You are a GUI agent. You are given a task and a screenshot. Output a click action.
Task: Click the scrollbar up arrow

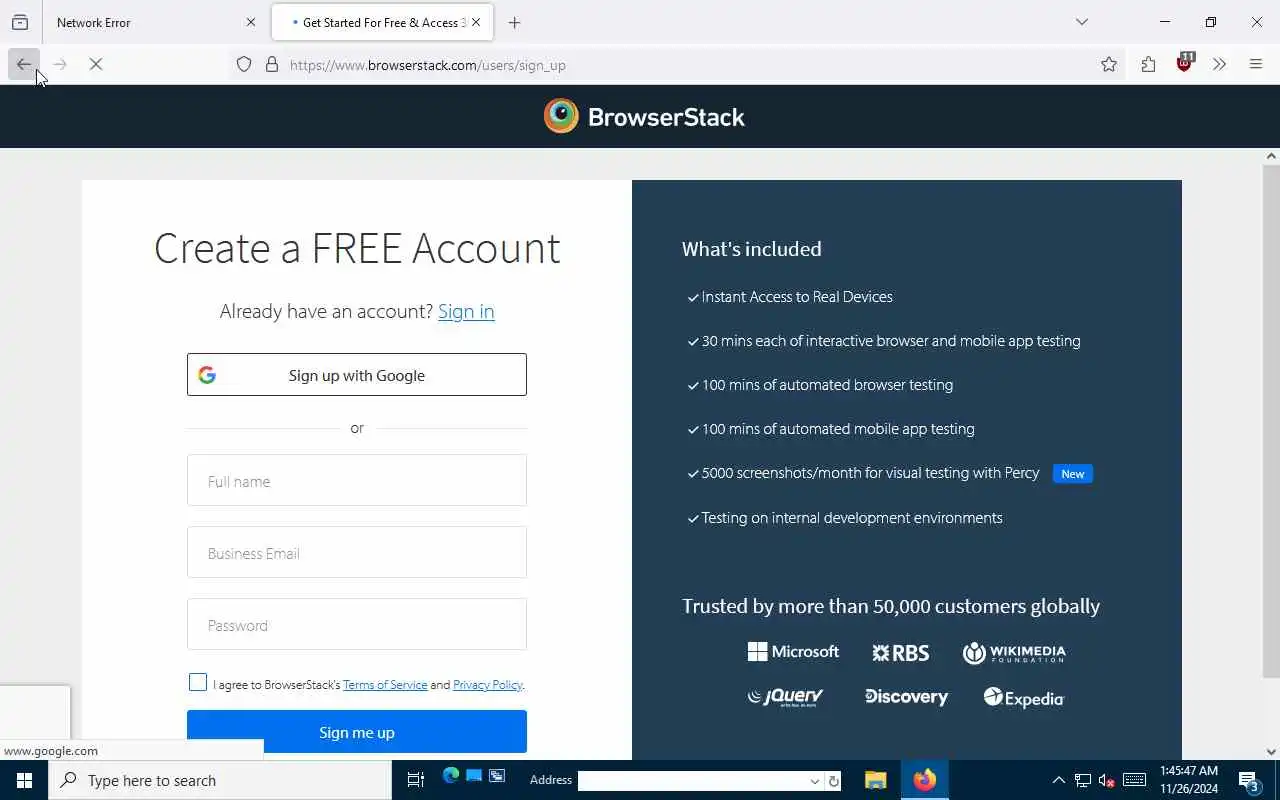point(1271,156)
